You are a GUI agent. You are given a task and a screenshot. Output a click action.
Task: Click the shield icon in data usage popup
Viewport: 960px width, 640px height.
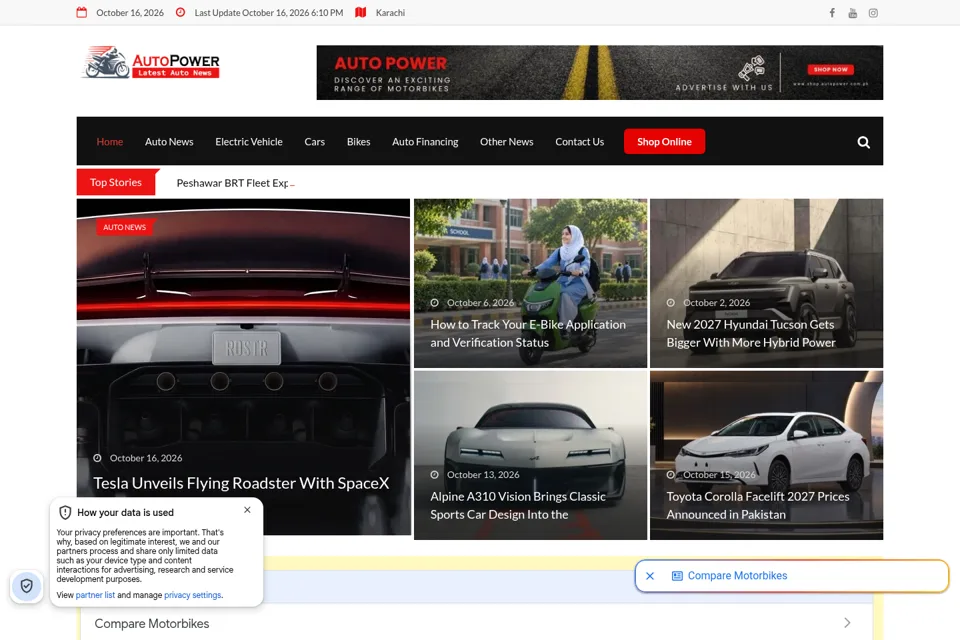65,512
